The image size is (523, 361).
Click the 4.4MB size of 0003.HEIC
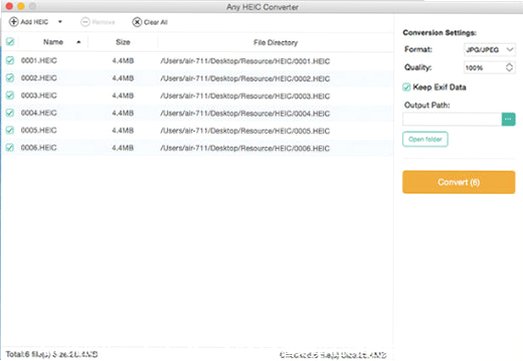tap(123, 95)
